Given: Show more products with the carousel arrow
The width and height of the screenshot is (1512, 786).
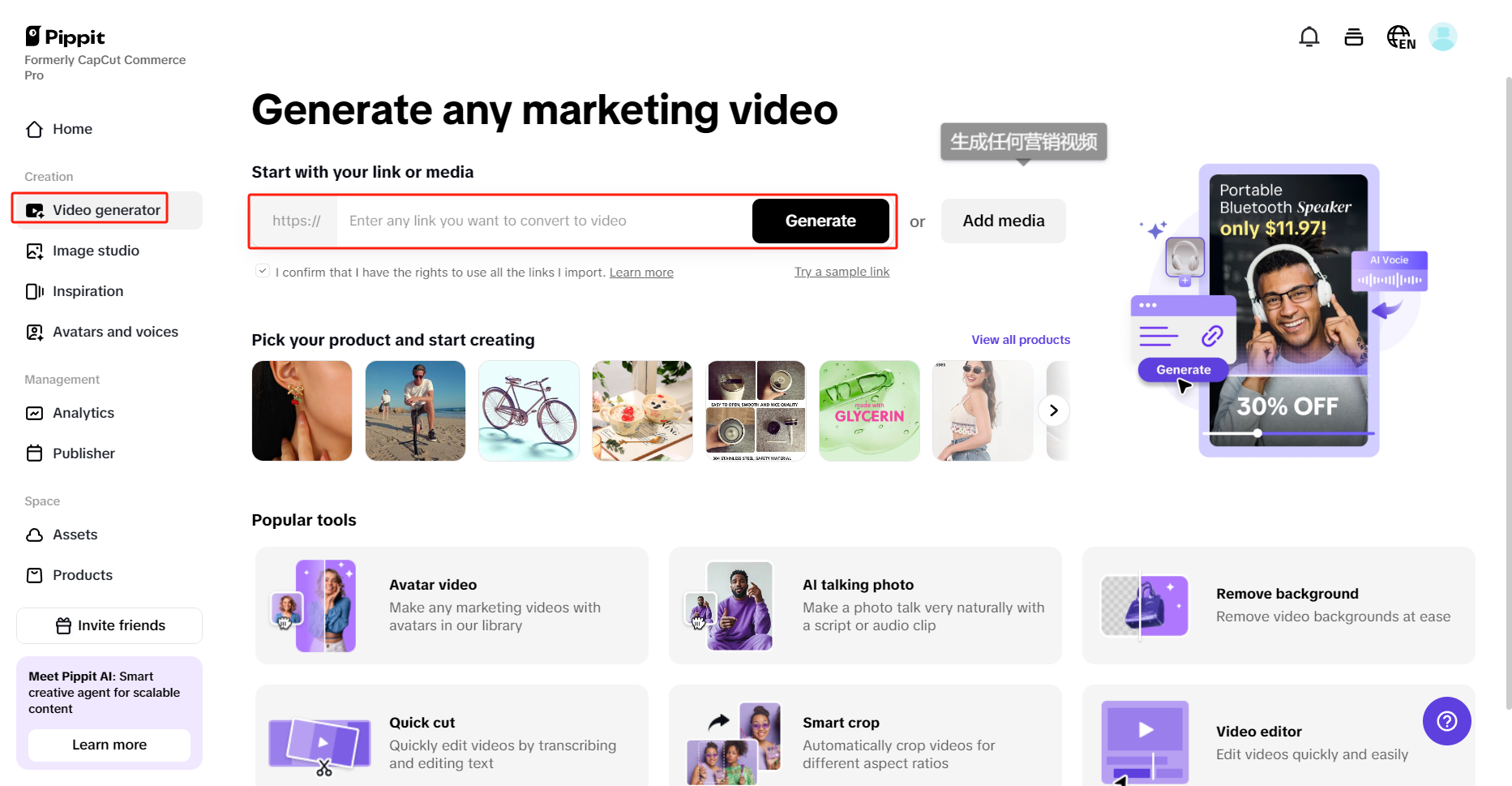Looking at the screenshot, I should coord(1053,410).
